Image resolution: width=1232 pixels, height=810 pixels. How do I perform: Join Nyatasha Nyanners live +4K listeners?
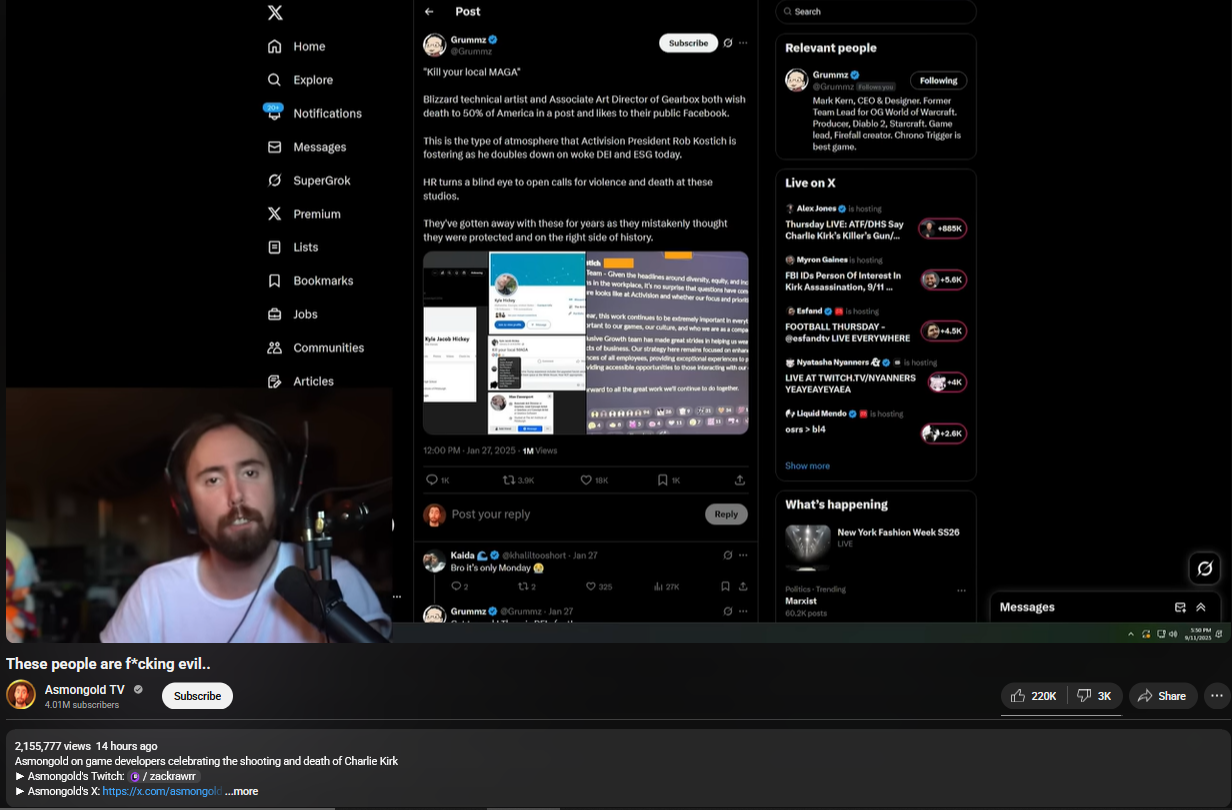pos(946,382)
